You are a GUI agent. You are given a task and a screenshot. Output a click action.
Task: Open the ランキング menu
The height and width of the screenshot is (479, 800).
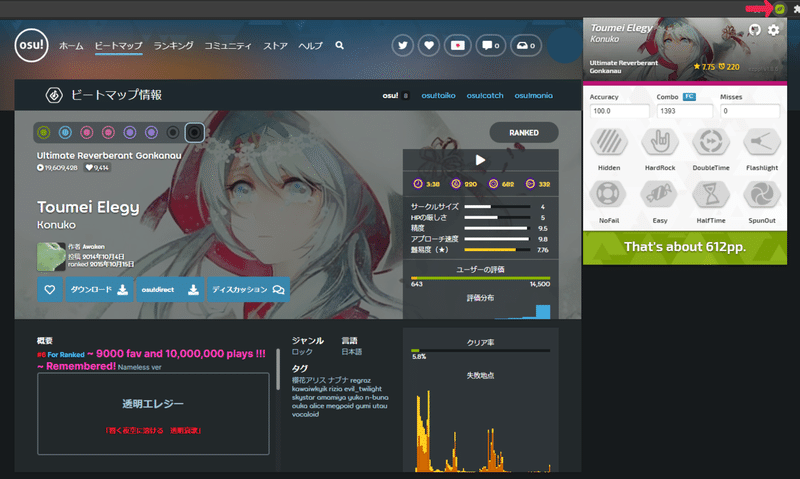coord(173,45)
